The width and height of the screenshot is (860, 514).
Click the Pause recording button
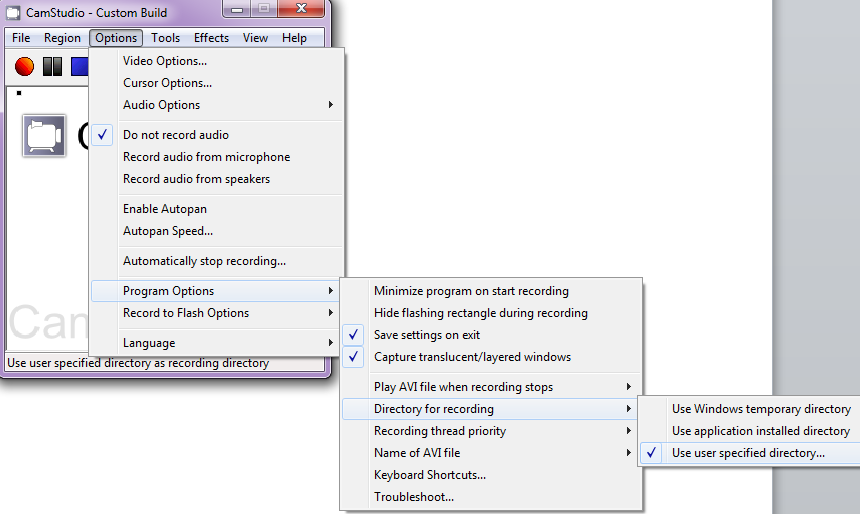pos(53,66)
